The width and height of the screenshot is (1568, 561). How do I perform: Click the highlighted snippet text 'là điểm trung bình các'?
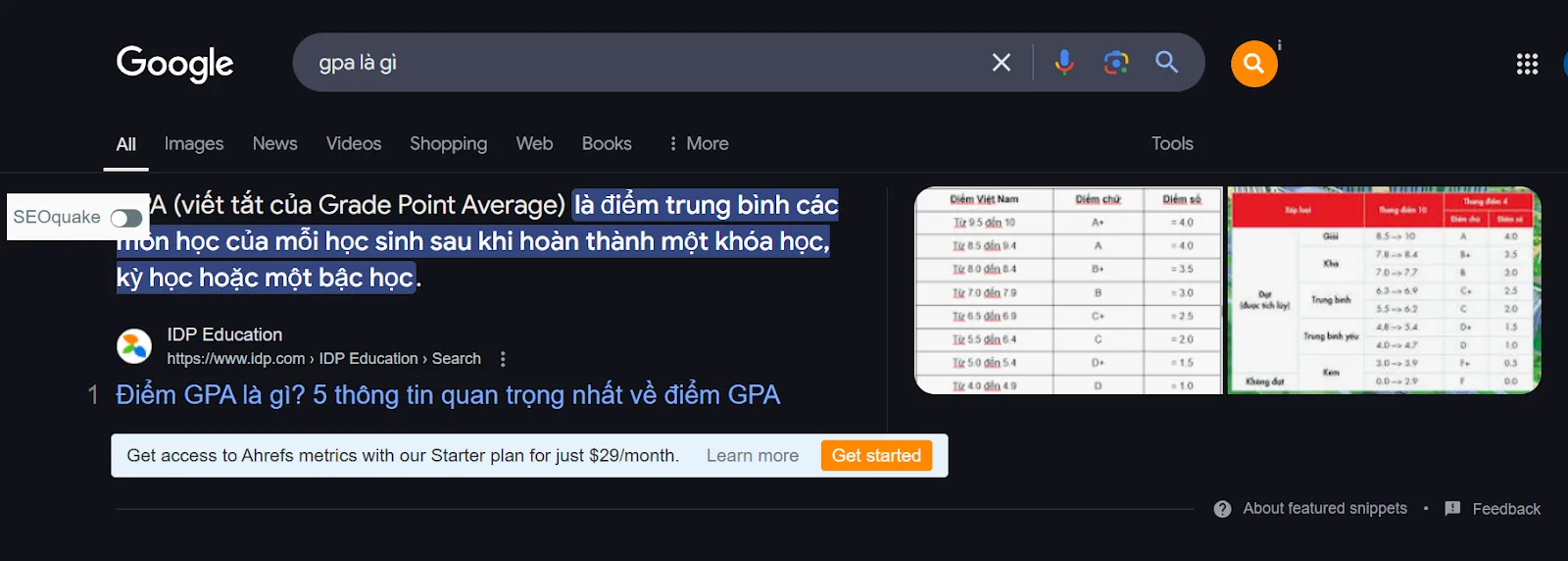click(706, 205)
